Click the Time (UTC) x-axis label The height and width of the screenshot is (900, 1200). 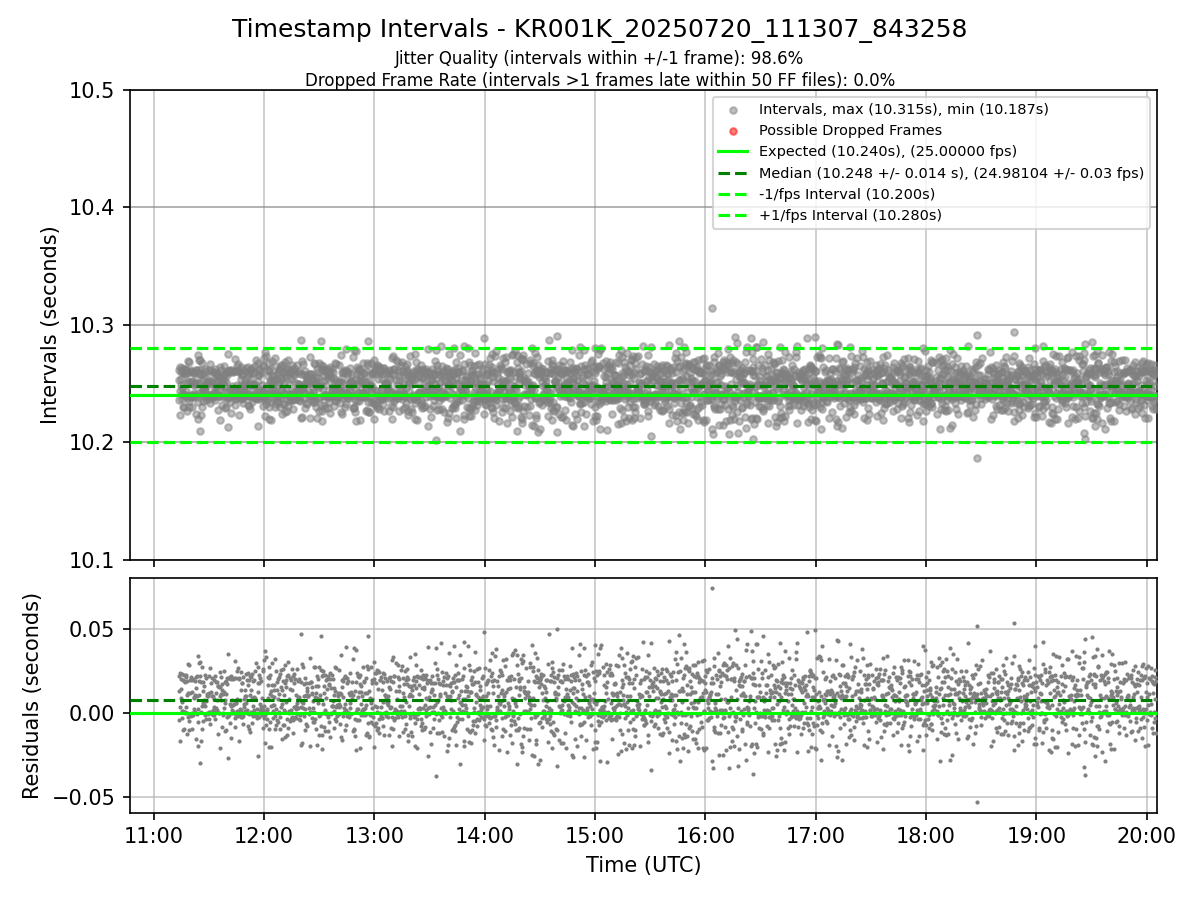pos(643,865)
